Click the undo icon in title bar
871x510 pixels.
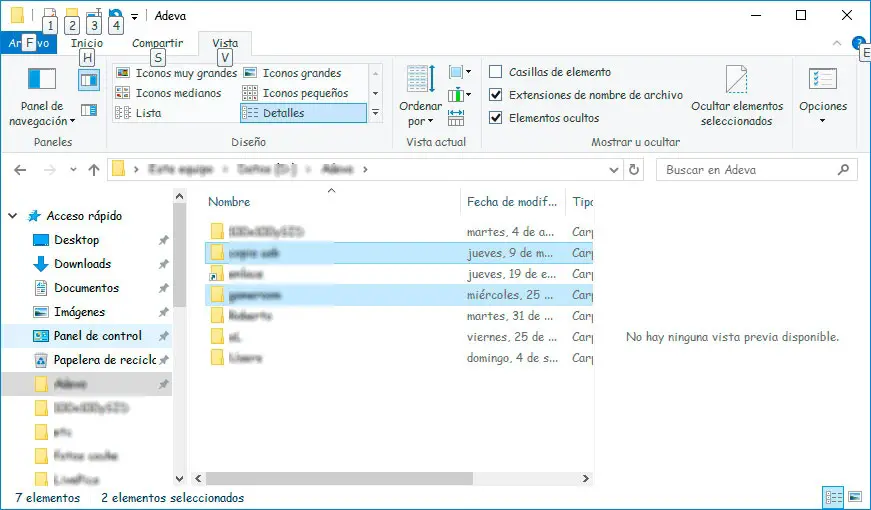[116, 14]
